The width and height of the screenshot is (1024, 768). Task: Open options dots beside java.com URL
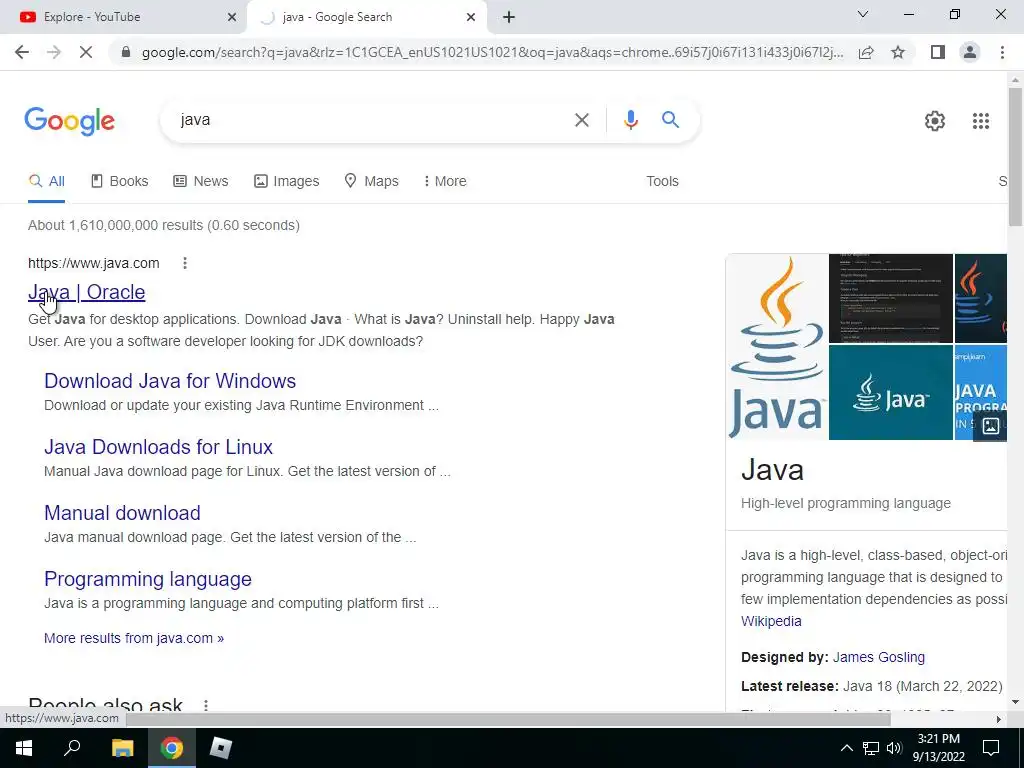[185, 263]
